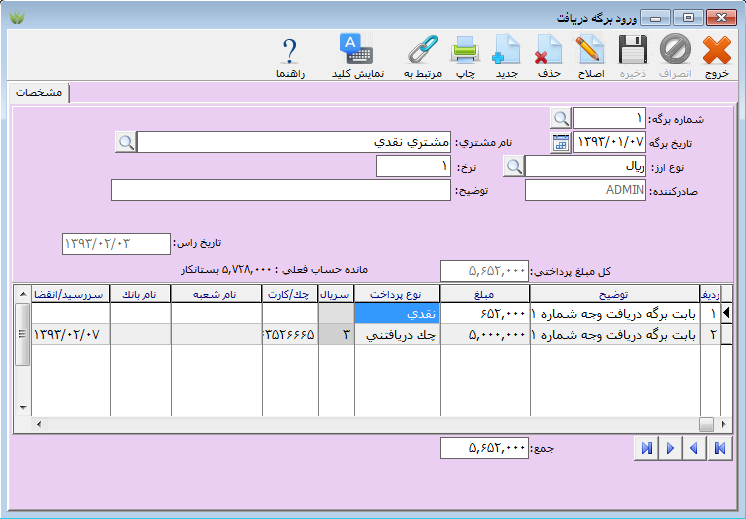
Task: Search customers using نام مشتری magnifier button
Action: coord(125,143)
